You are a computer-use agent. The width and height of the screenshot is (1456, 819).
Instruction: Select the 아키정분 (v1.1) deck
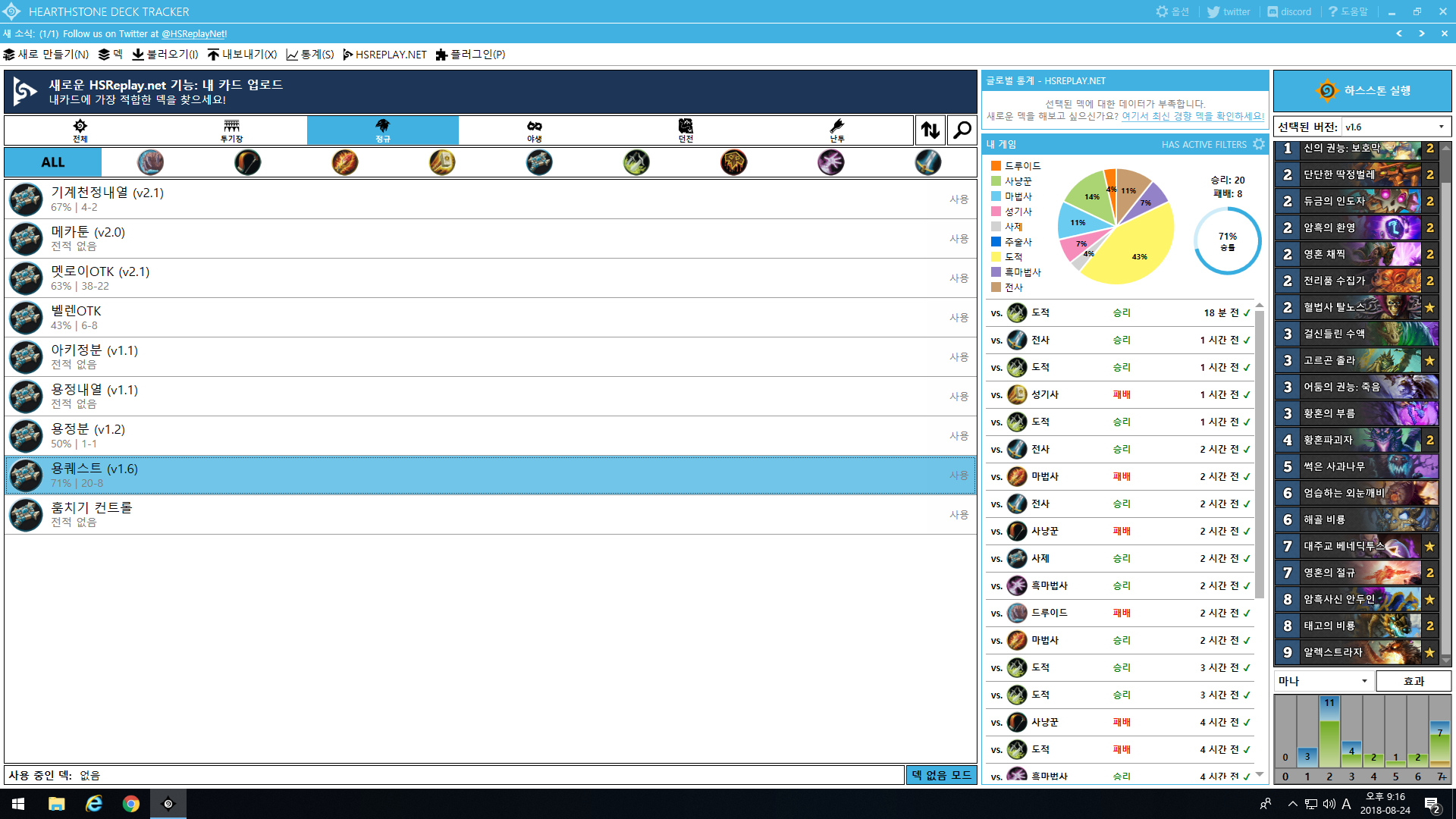pyautogui.click(x=490, y=357)
